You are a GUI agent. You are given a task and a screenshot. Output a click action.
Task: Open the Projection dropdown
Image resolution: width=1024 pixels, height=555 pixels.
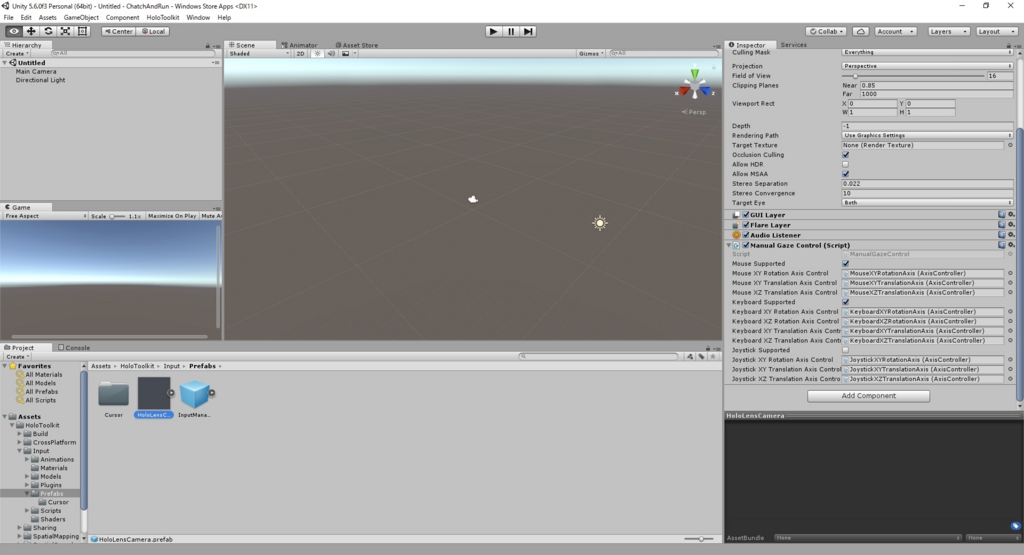(x=927, y=66)
